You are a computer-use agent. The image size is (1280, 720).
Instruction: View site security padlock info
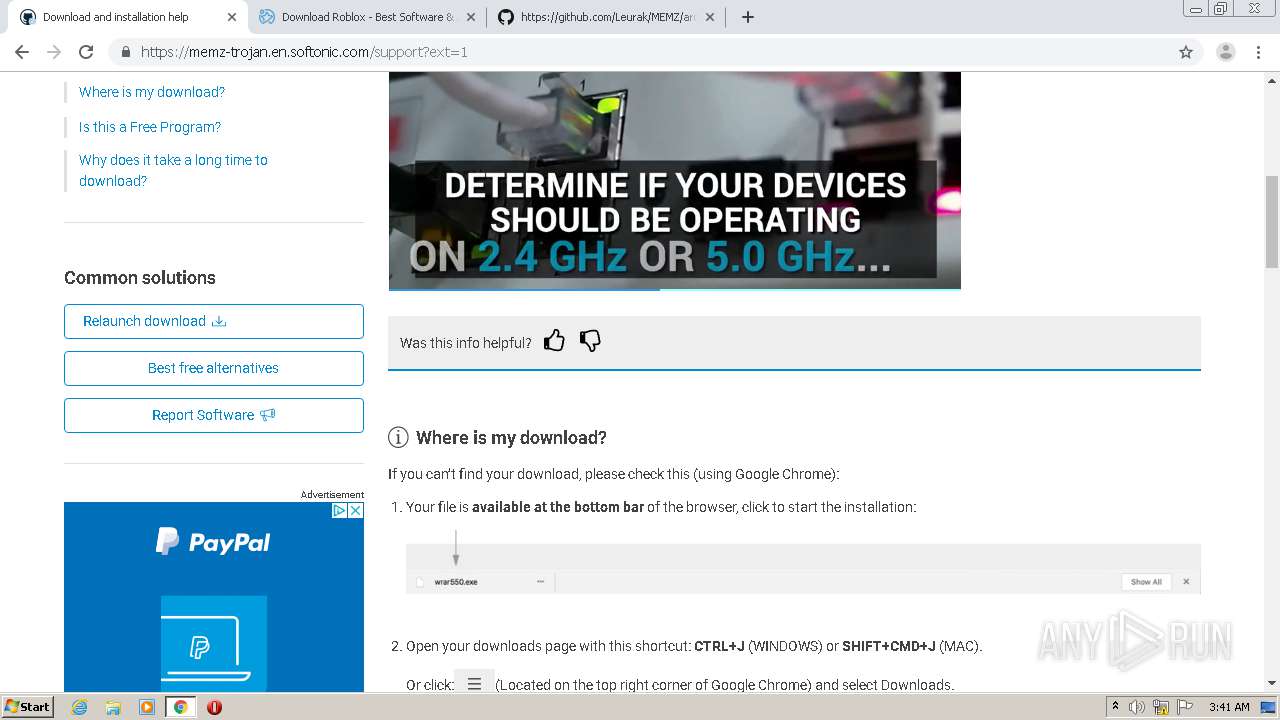[x=125, y=52]
